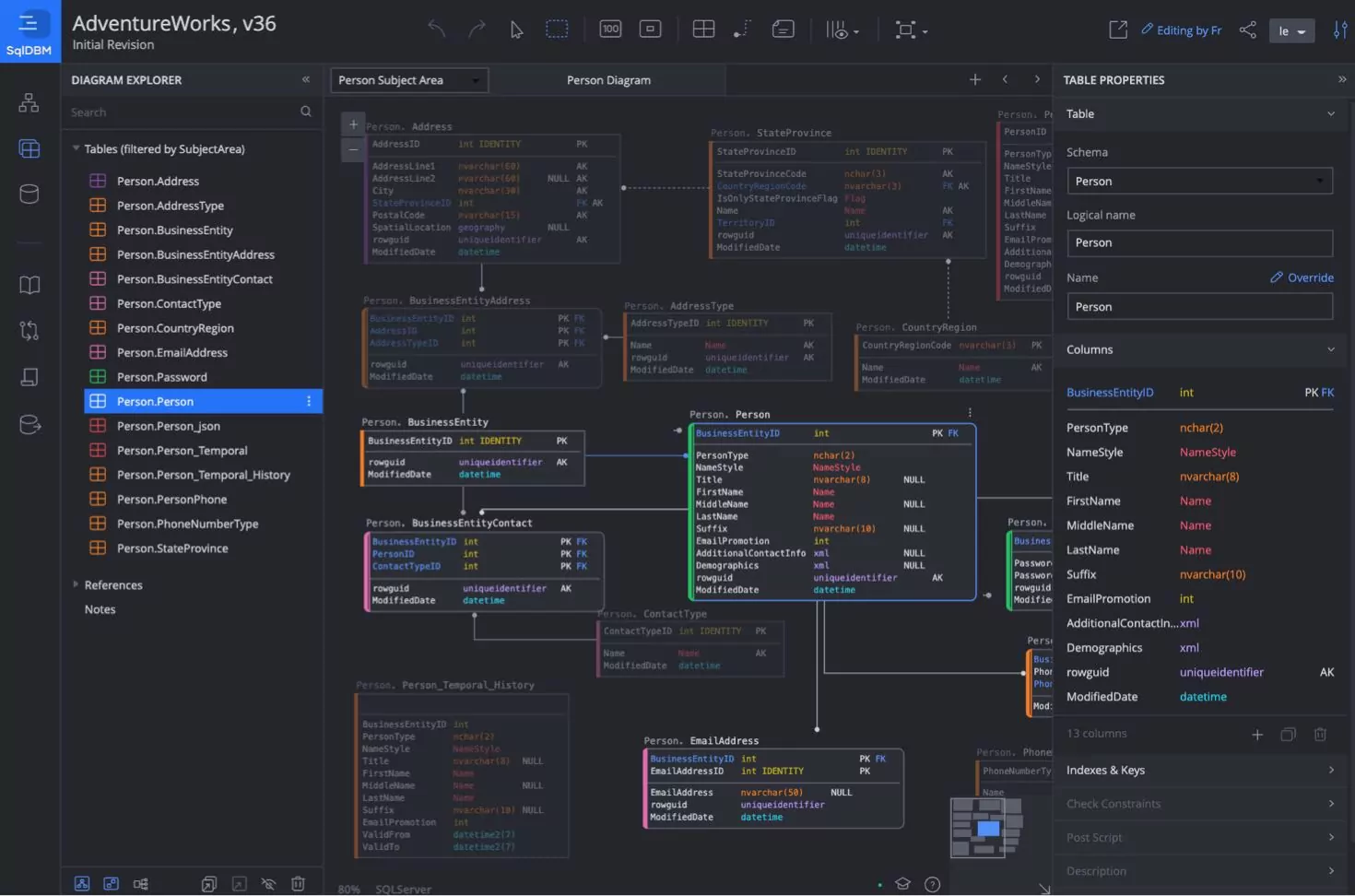Click the plus icon to add a column
Viewport: 1355px width, 896px height.
click(1257, 735)
